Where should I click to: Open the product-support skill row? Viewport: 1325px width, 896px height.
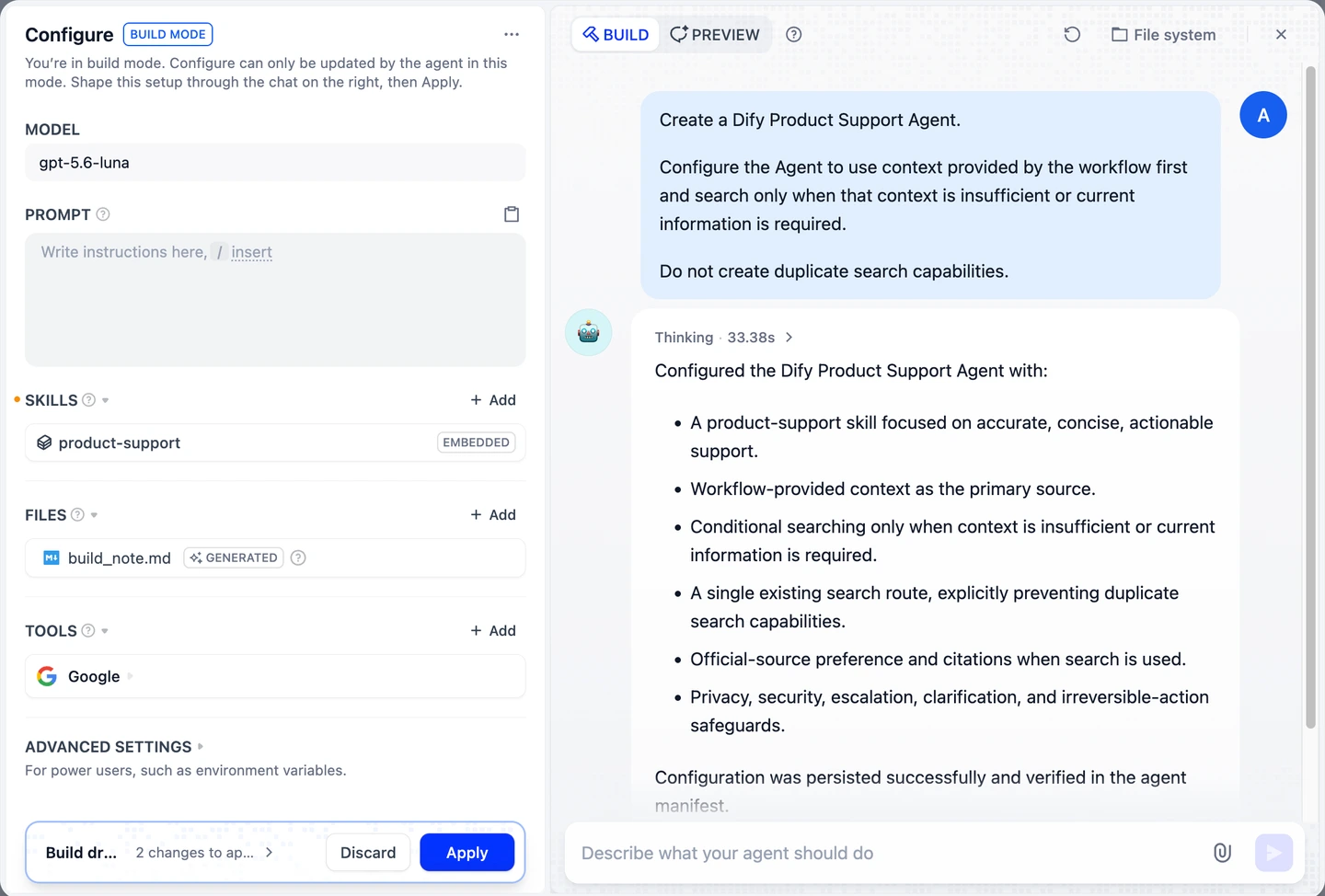[x=275, y=442]
